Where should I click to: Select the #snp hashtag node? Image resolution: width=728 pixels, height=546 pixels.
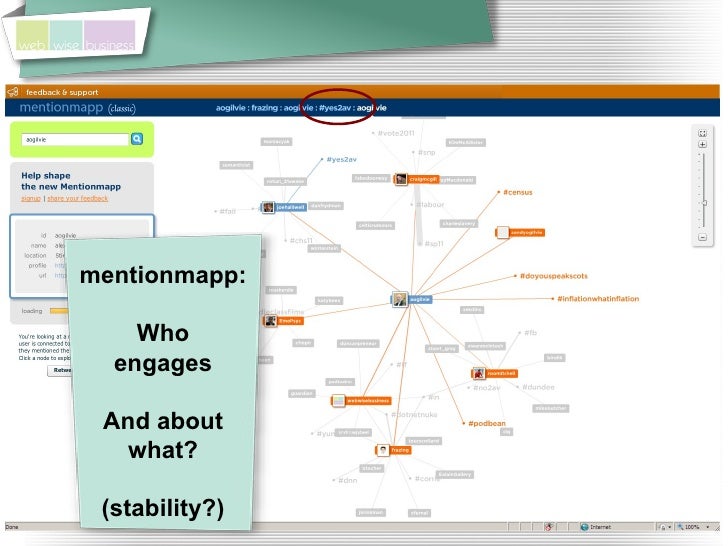(426, 152)
